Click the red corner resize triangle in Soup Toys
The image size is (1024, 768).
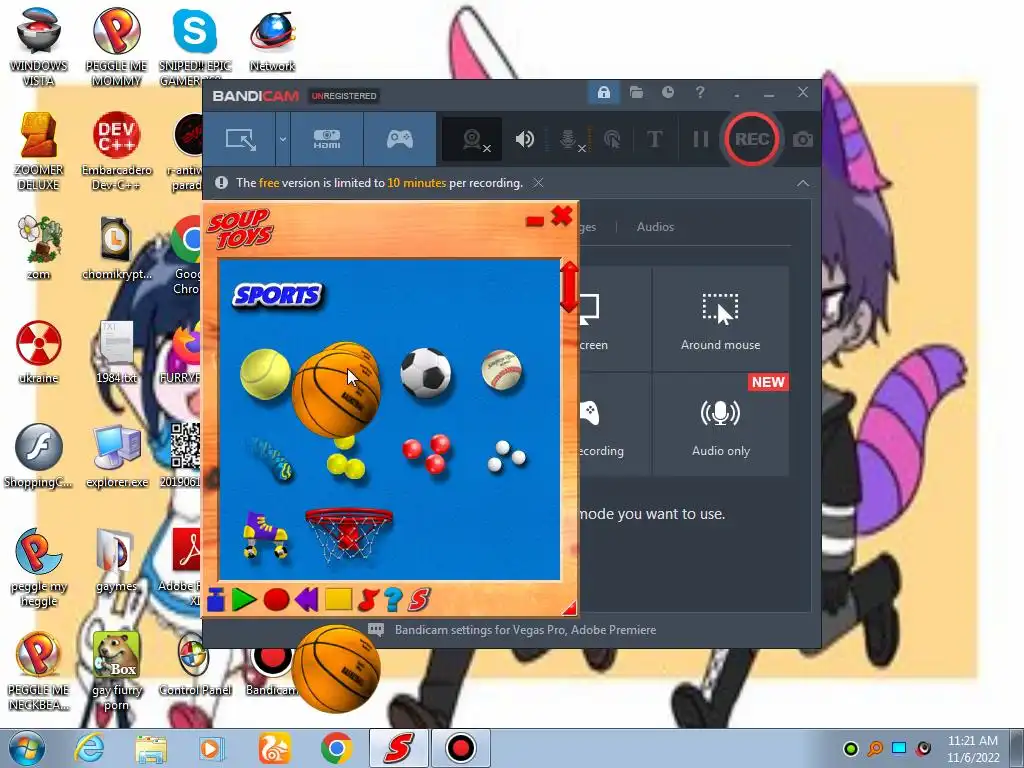pos(569,608)
